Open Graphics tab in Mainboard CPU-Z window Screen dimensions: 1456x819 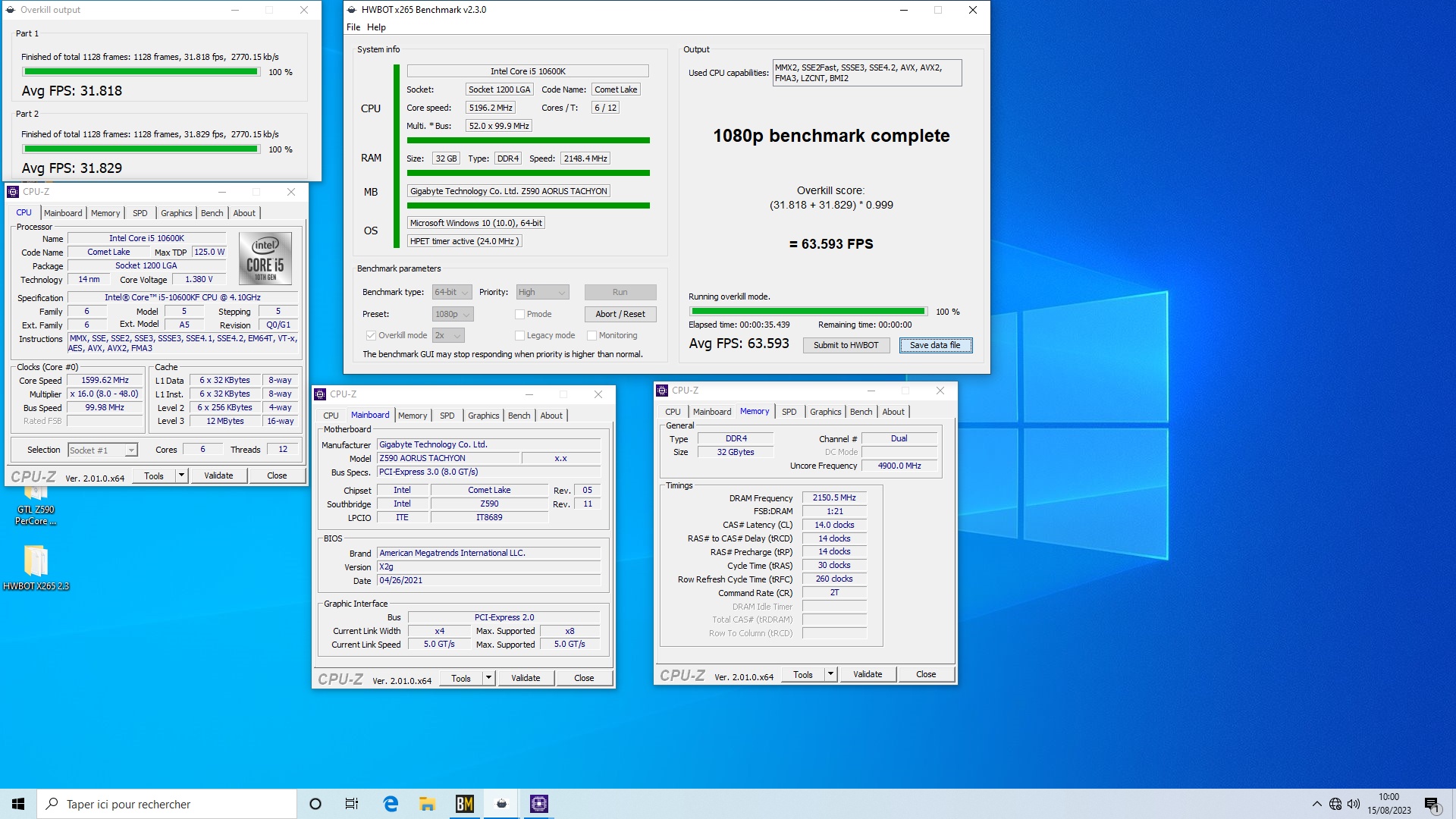483,416
